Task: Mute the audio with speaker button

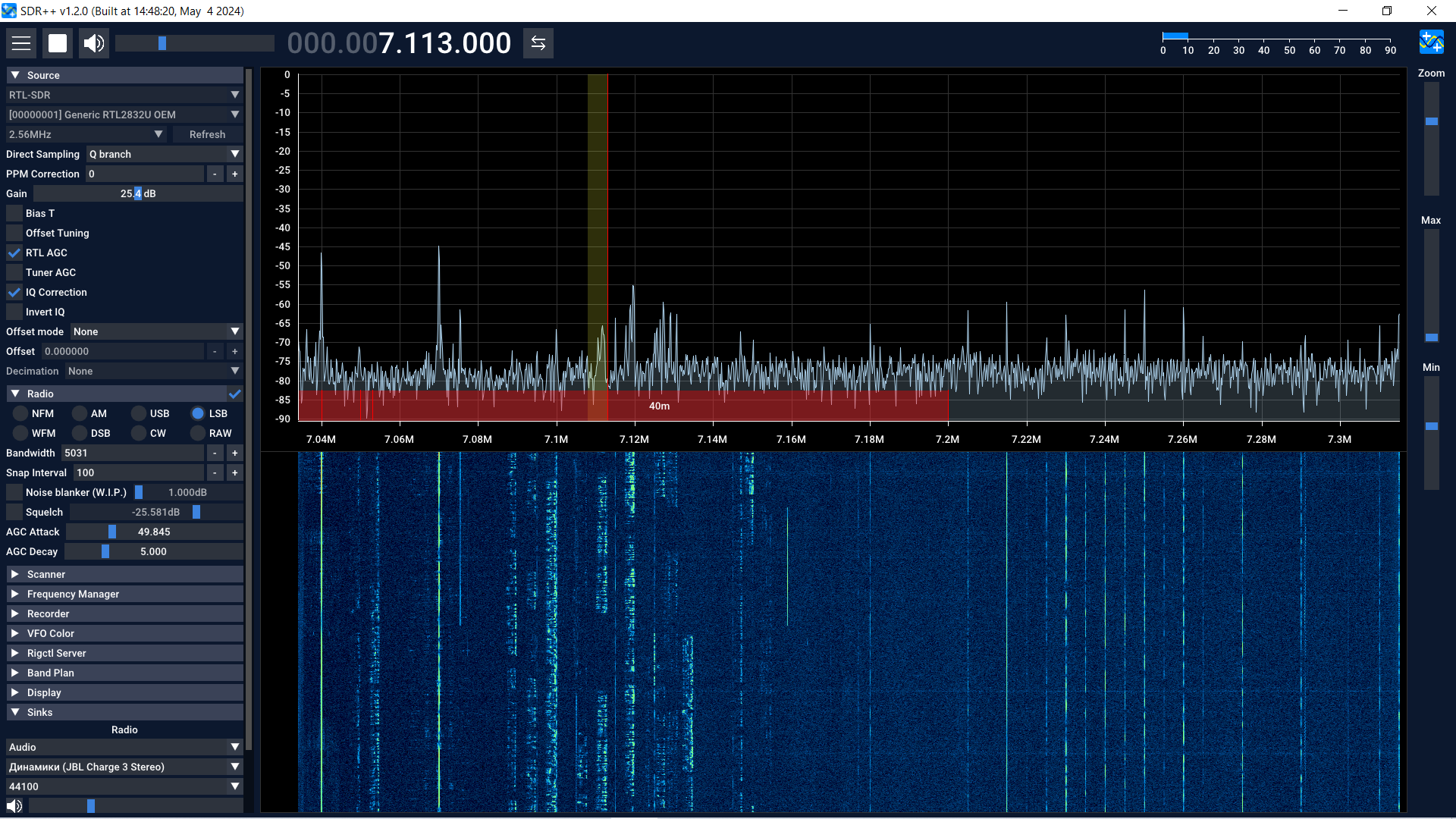Action: click(94, 43)
